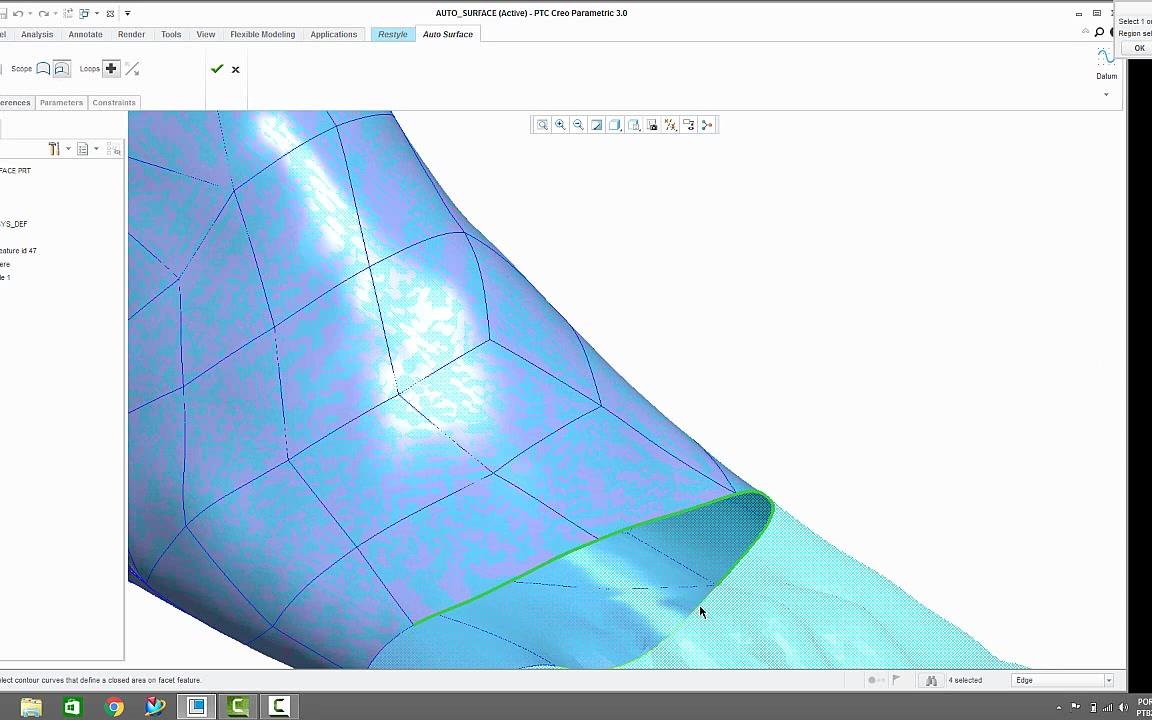Click the Datum icon in the ribbon
Image resolution: width=1152 pixels, height=720 pixels.
point(1106,63)
